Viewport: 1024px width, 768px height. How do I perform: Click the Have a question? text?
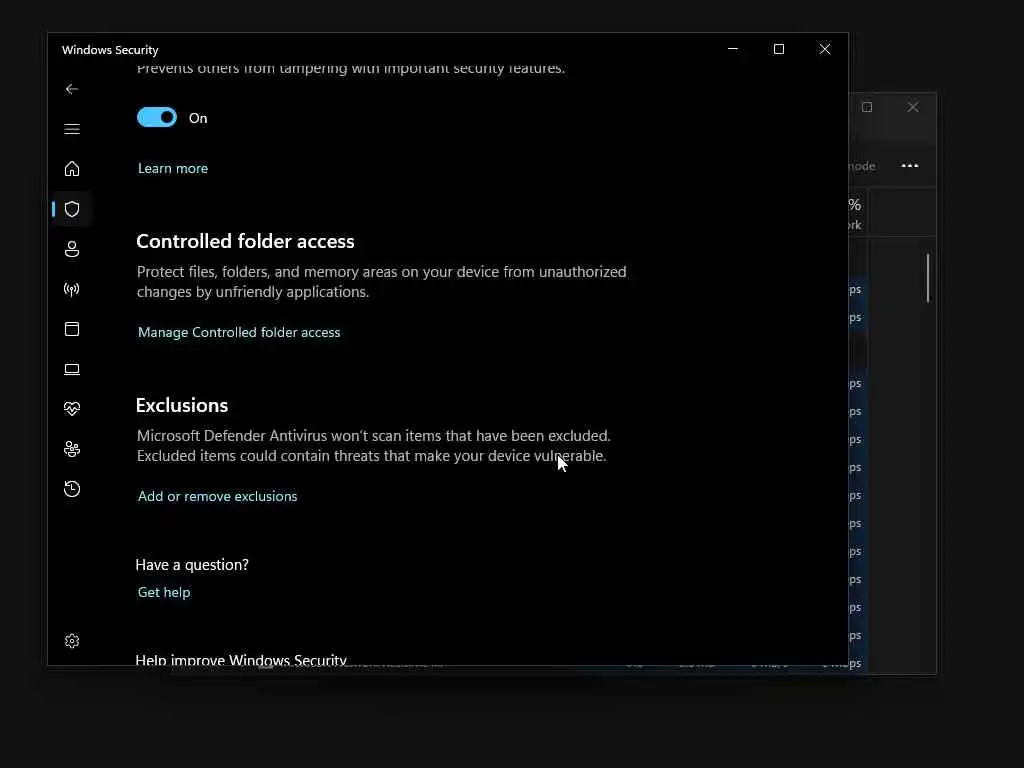tap(192, 565)
